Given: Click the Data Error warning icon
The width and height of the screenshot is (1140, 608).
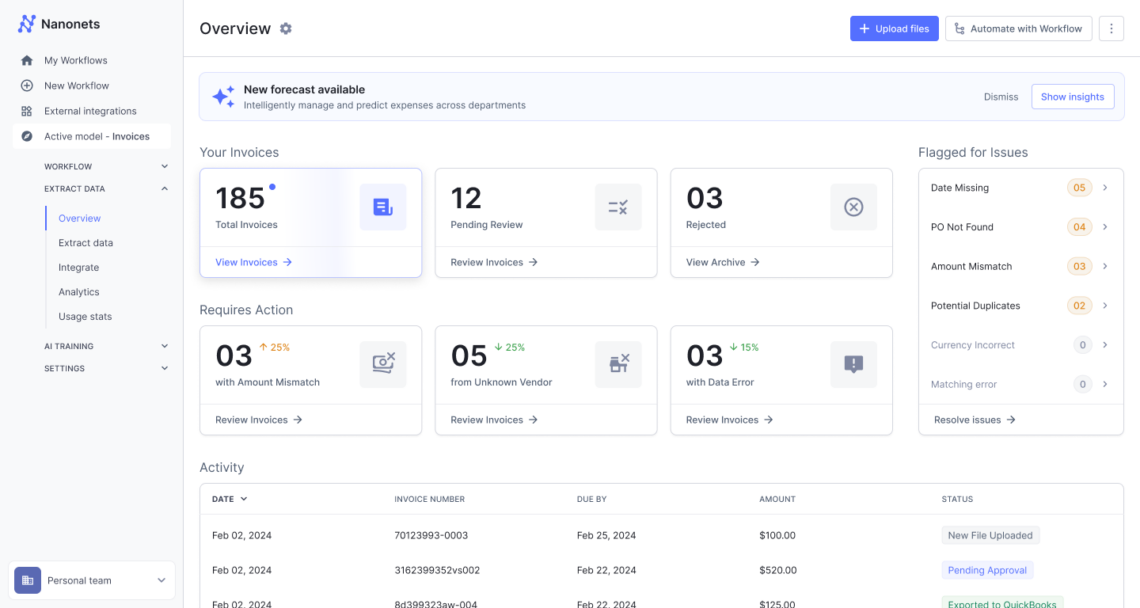Looking at the screenshot, I should coord(853,363).
